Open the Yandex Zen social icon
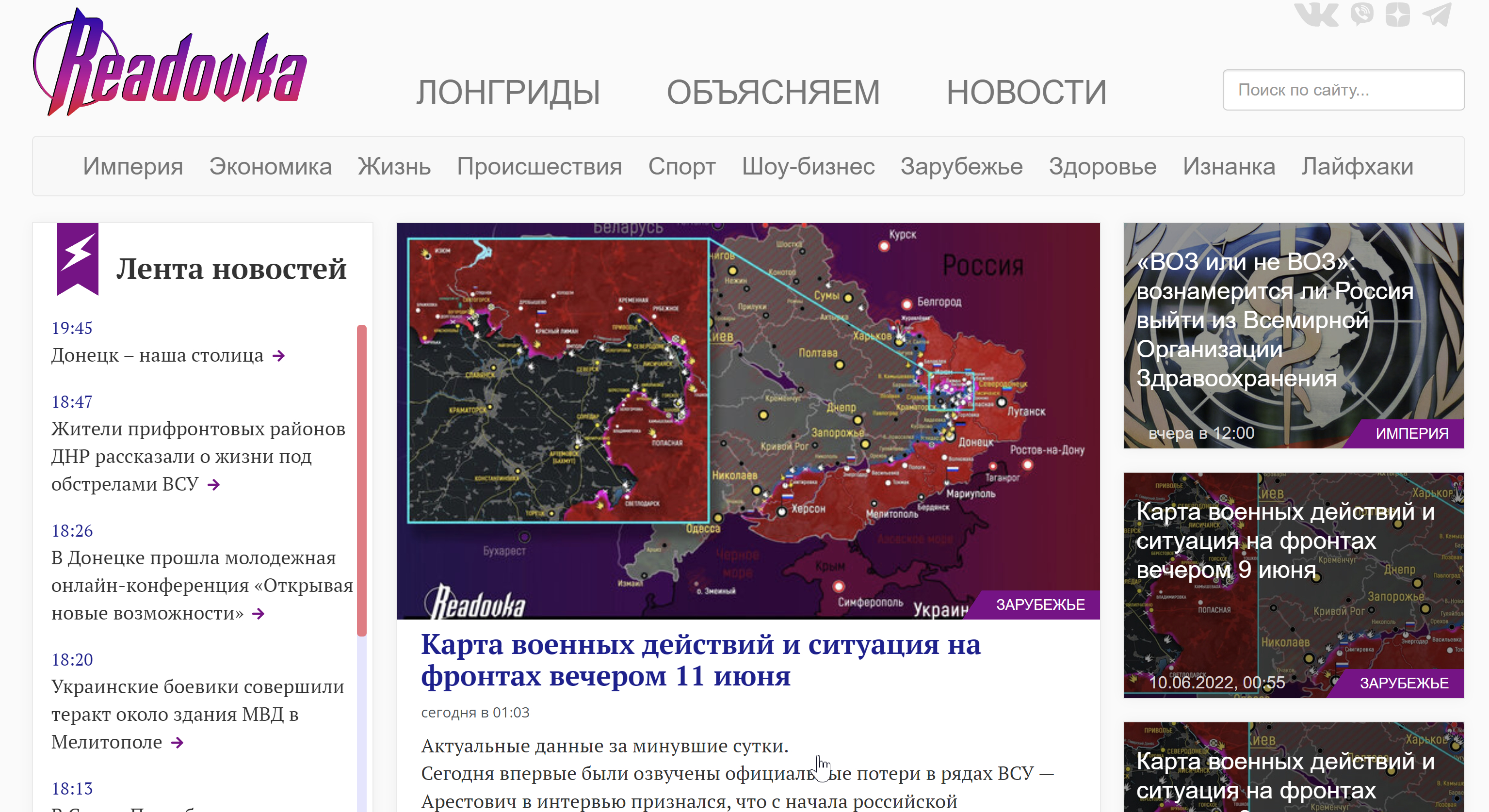 (1398, 15)
